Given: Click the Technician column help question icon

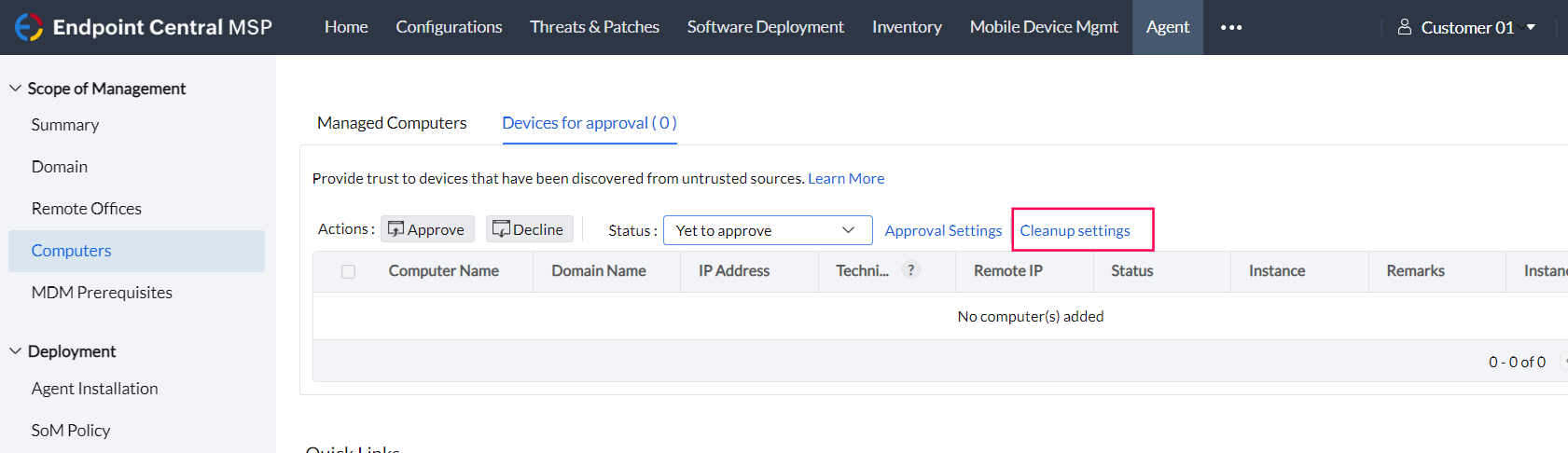Looking at the screenshot, I should point(911,270).
